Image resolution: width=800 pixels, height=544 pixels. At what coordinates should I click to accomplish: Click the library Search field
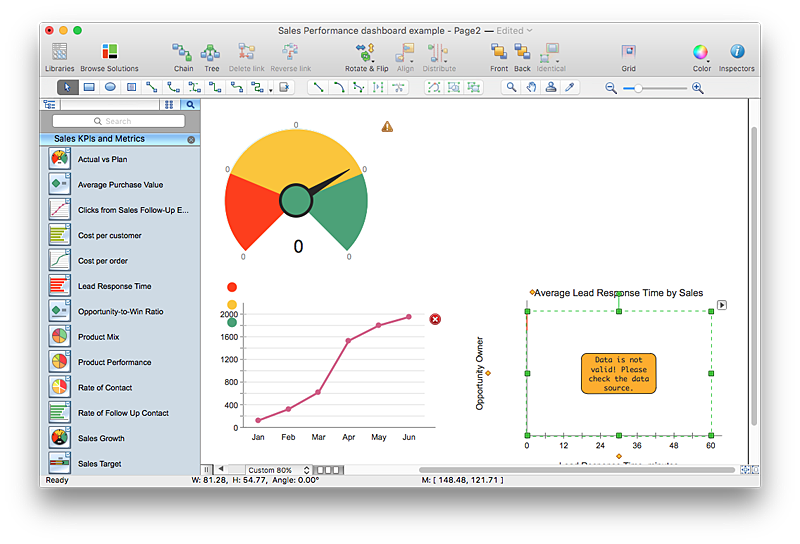click(x=119, y=121)
